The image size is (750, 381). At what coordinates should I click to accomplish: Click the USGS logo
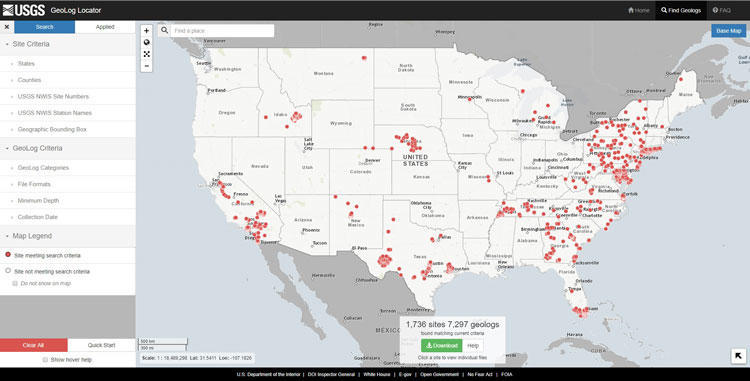(x=24, y=10)
